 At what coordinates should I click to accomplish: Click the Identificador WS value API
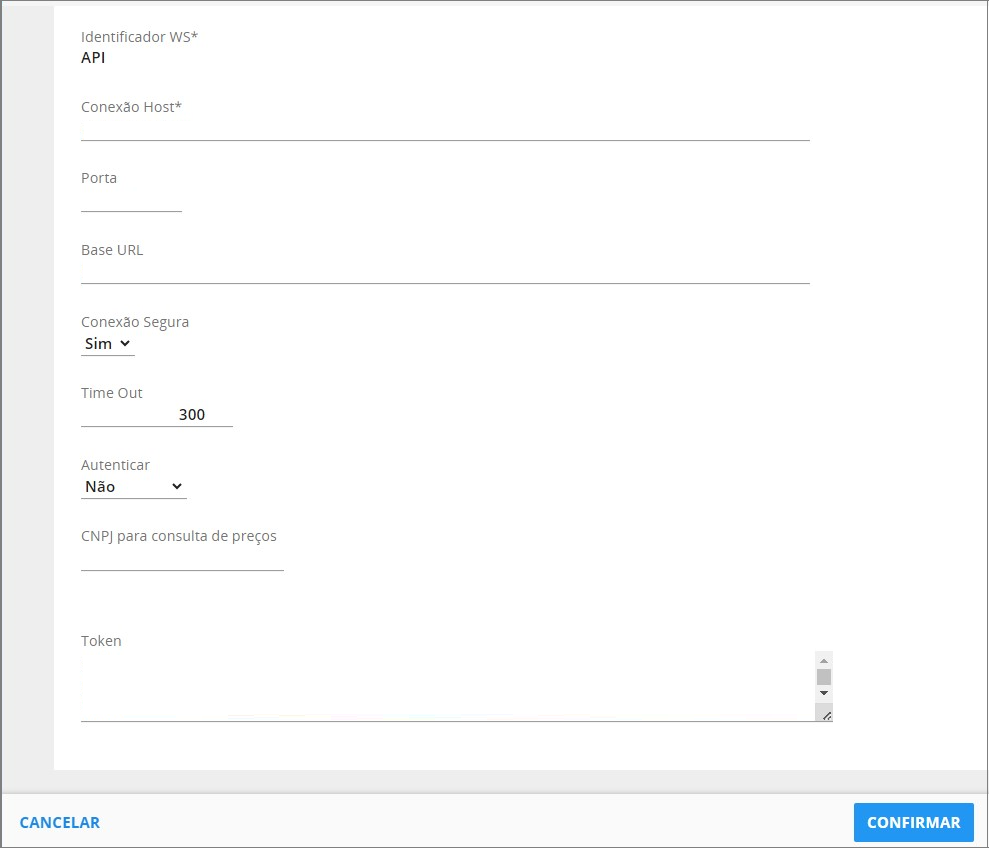(x=93, y=58)
